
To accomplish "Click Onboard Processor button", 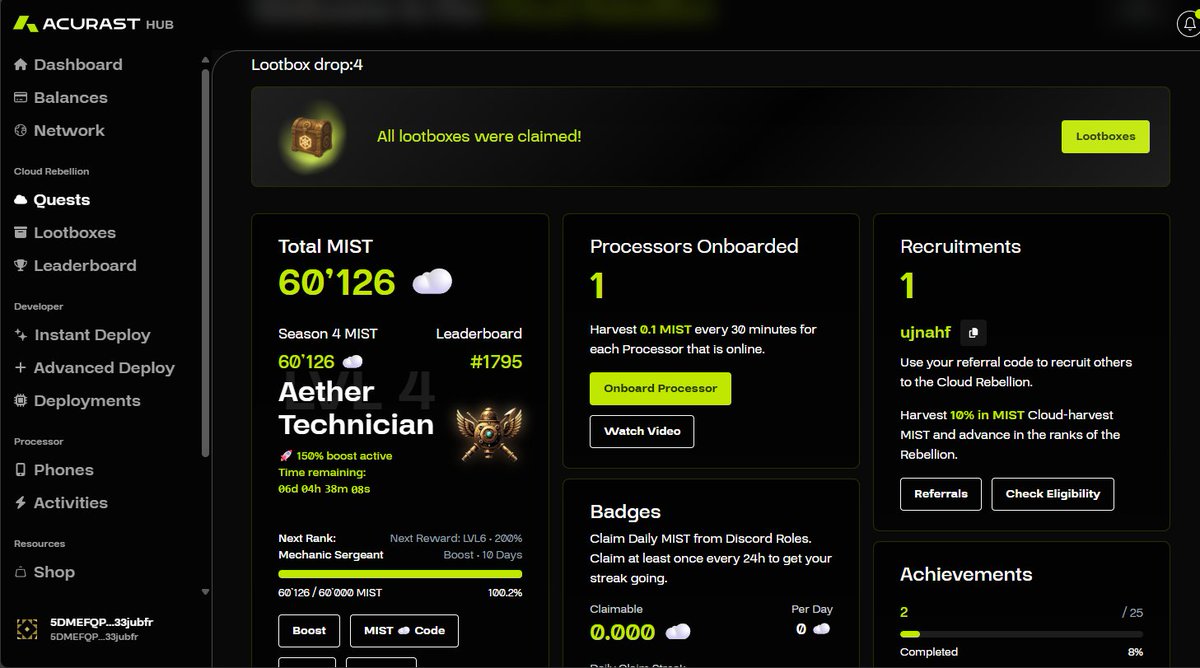I will coord(660,389).
